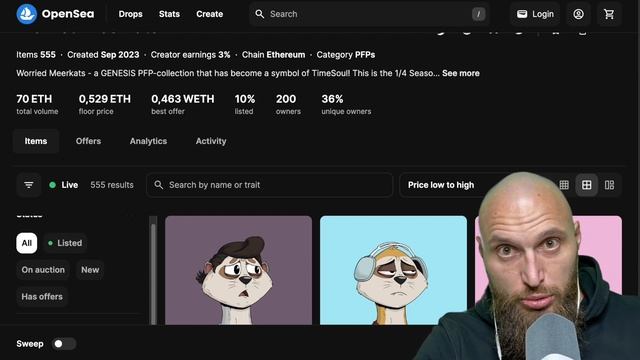This screenshot has width=640, height=360.
Task: Toggle the filter sidebar icon
Action: point(29,185)
